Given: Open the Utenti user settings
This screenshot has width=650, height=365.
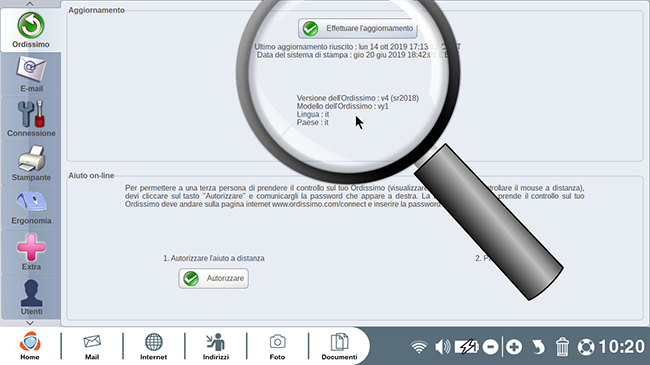Looking at the screenshot, I should [31, 297].
